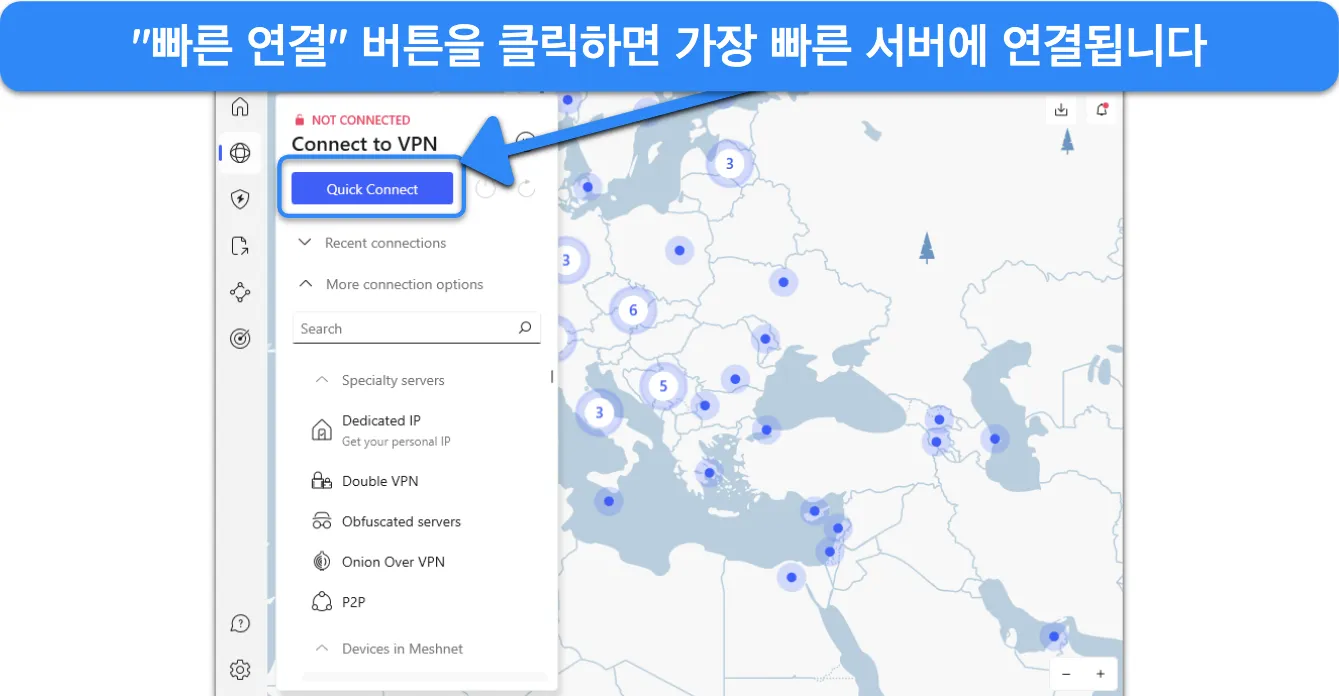Zoom in the map with the plus button
1339x696 pixels.
click(x=1100, y=674)
